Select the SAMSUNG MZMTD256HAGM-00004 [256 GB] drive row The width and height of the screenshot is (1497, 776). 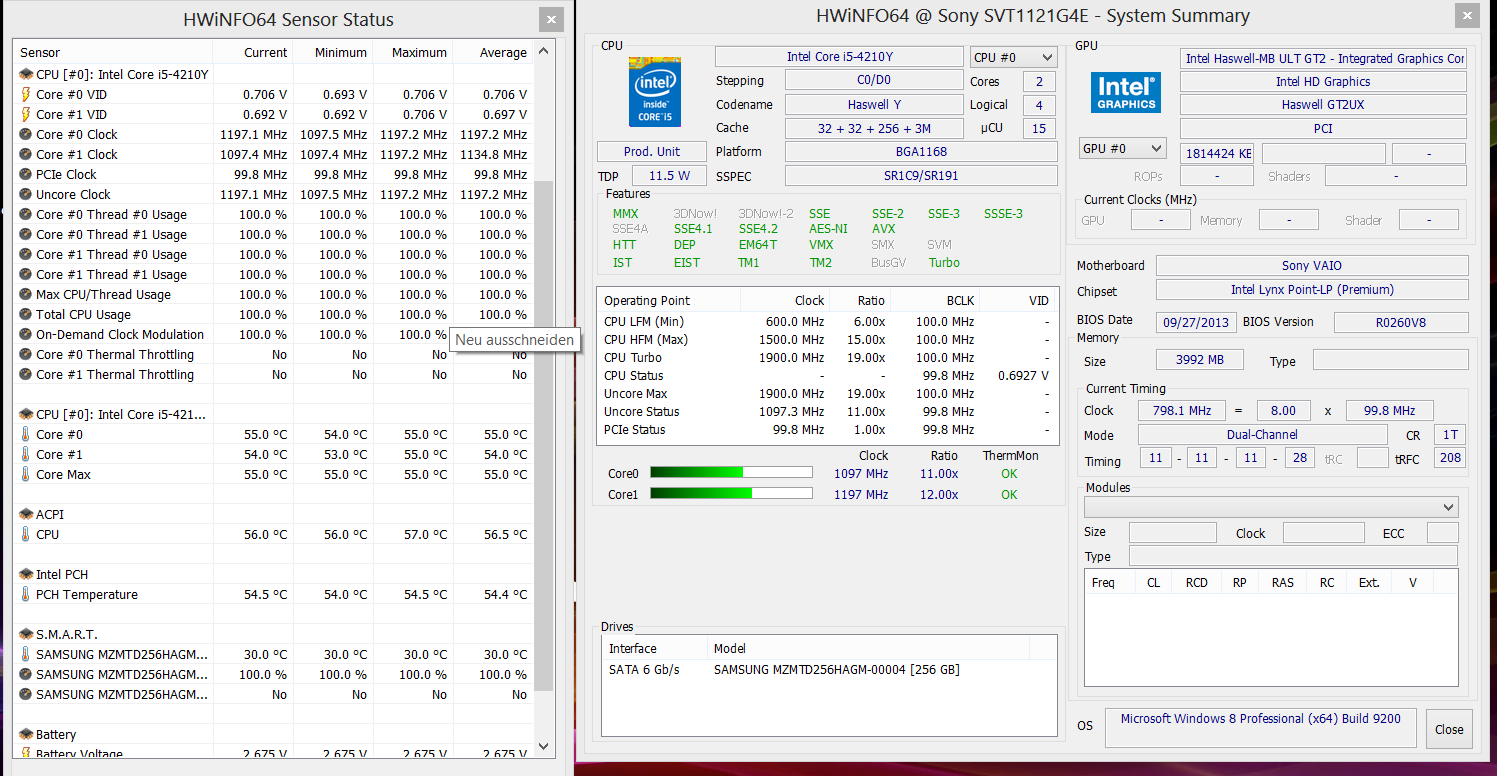tap(829, 669)
